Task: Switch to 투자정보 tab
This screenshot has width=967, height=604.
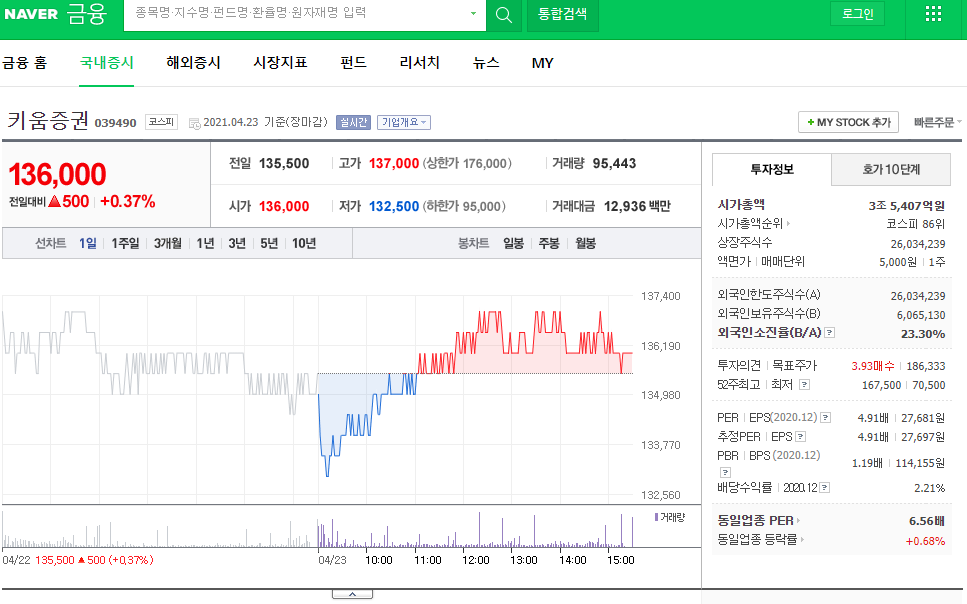Action: pos(772,169)
